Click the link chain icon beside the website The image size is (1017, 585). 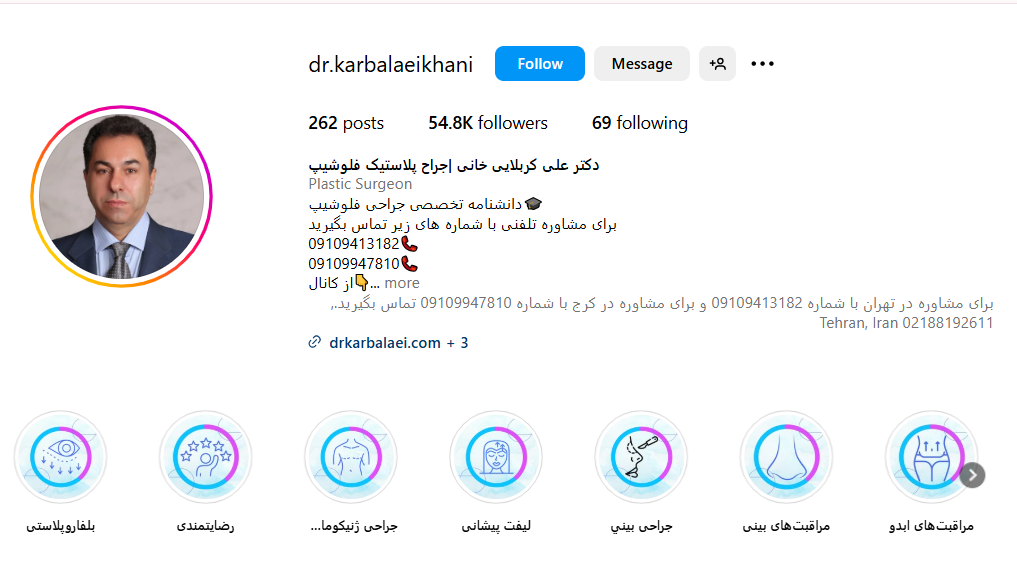pyautogui.click(x=315, y=342)
